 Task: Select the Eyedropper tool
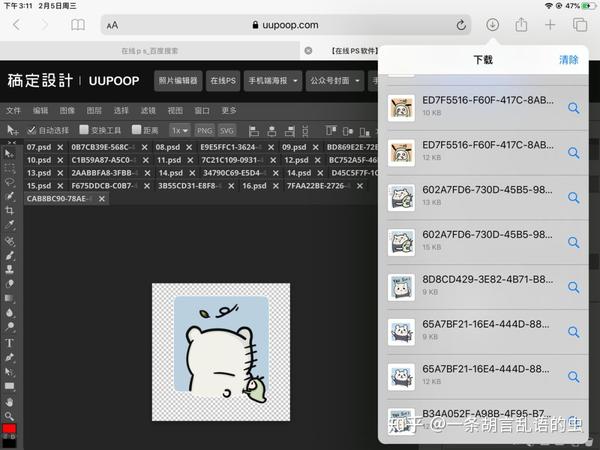coord(10,225)
